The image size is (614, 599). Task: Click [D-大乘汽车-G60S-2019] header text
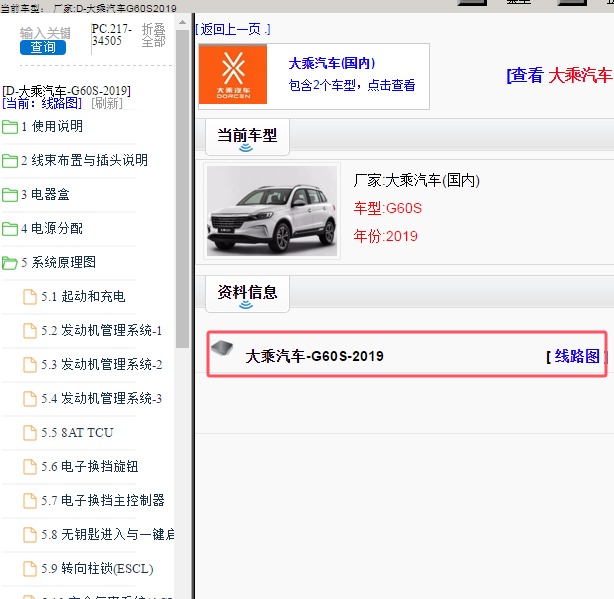click(67, 91)
